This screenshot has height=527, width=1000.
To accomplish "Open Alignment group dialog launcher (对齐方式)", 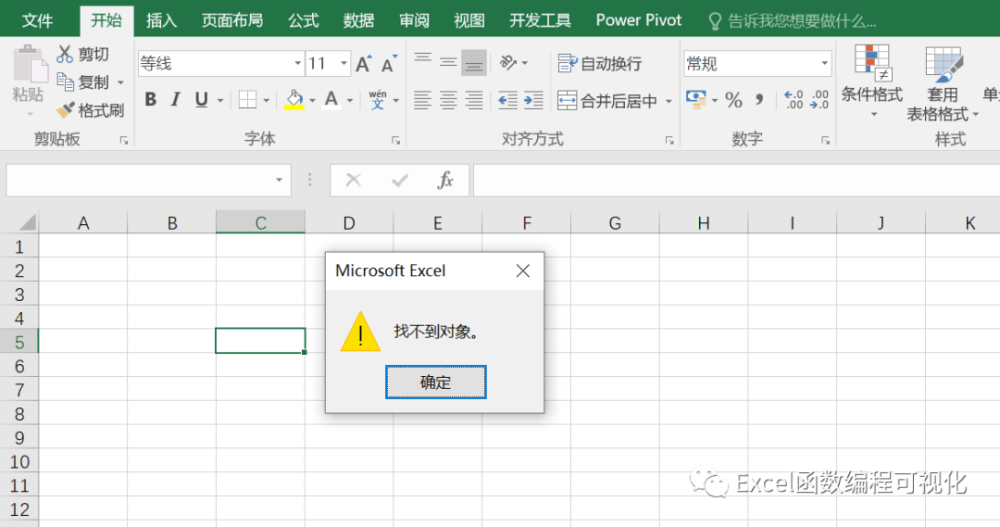I will tap(669, 140).
